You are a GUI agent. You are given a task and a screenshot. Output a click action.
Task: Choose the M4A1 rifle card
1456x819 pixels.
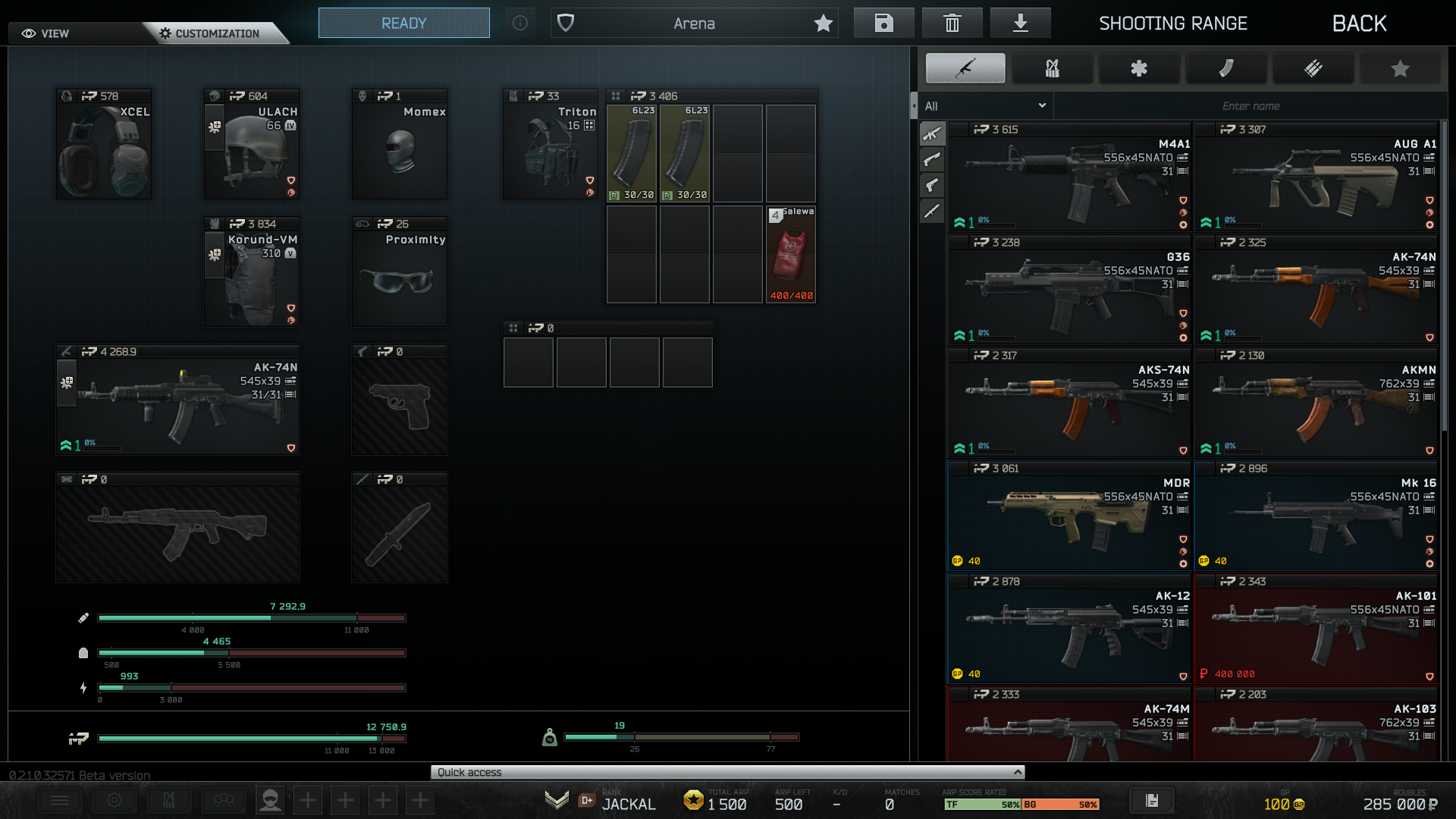pos(1069,177)
